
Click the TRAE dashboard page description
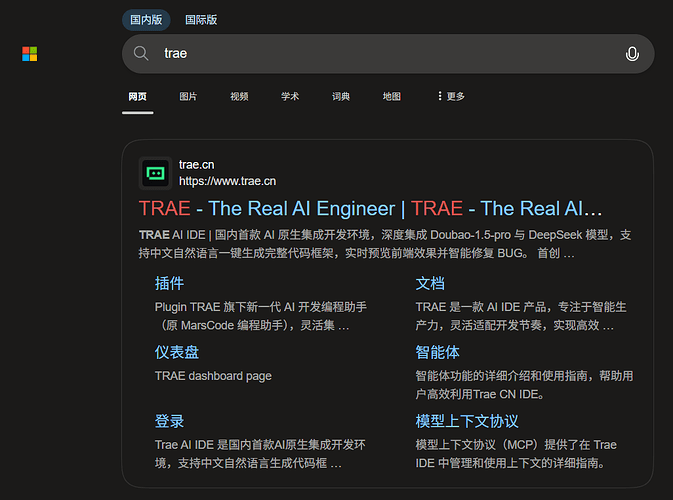point(213,376)
